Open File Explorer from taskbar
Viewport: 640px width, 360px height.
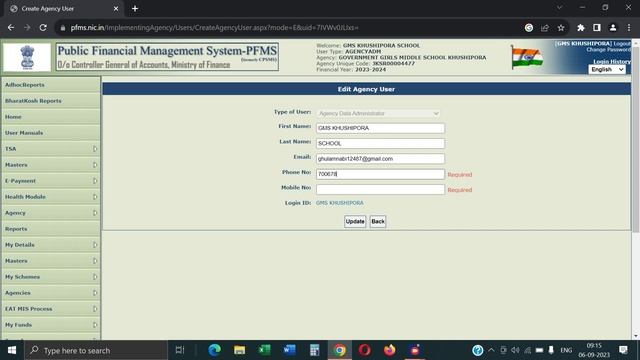(239, 350)
